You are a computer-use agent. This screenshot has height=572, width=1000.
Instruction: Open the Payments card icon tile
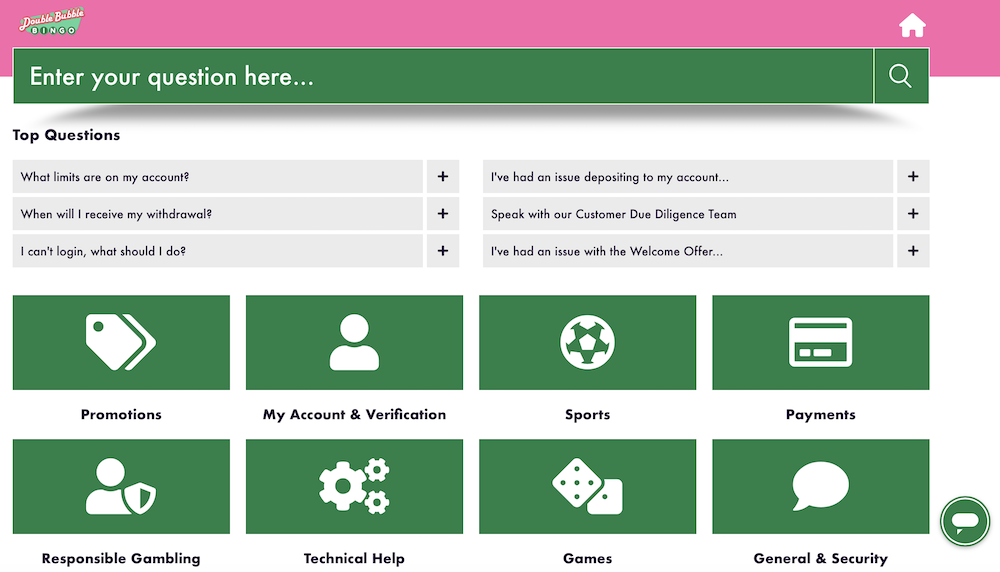click(x=821, y=342)
